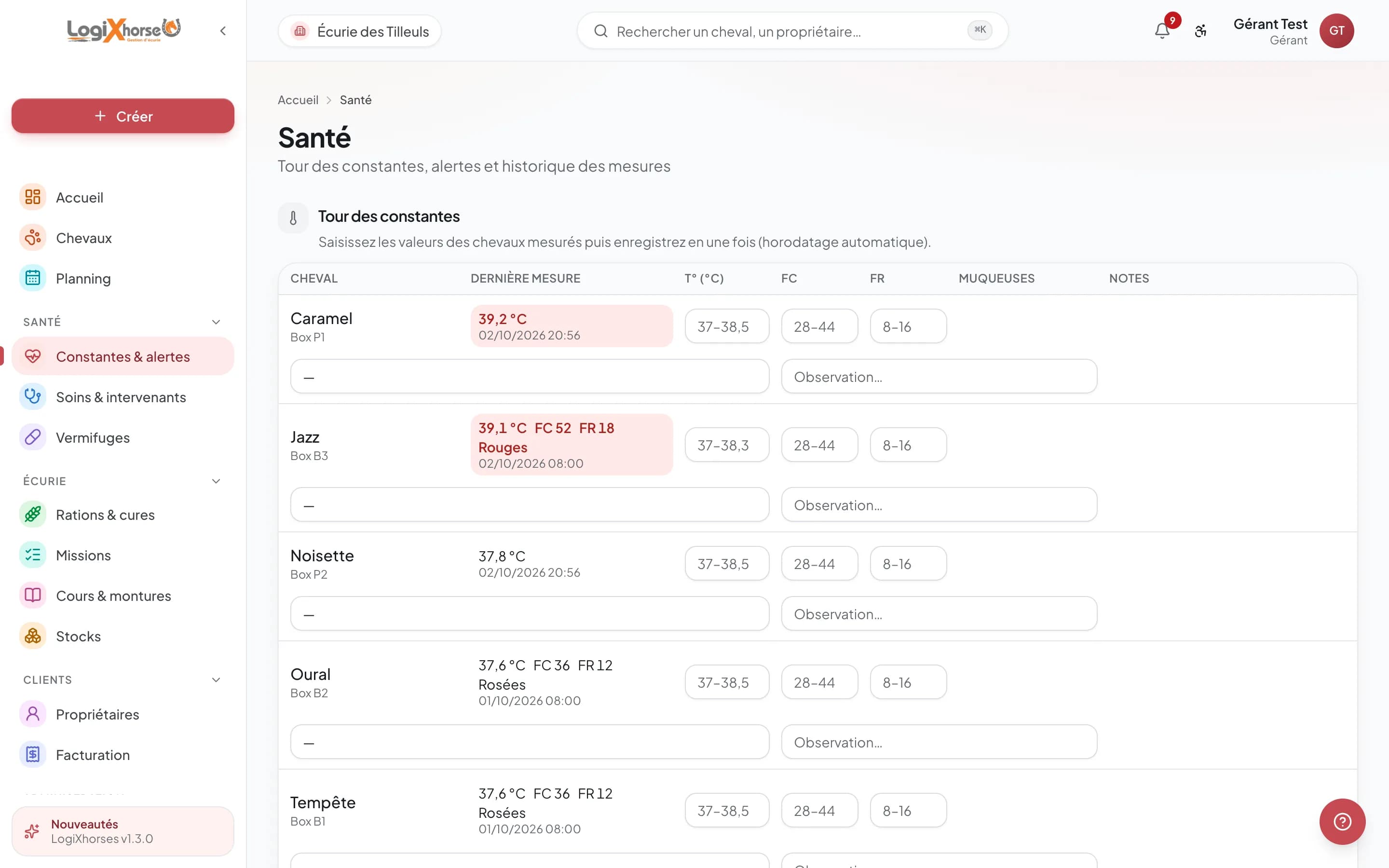
Task: Open accessibility options icon
Action: click(1201, 31)
